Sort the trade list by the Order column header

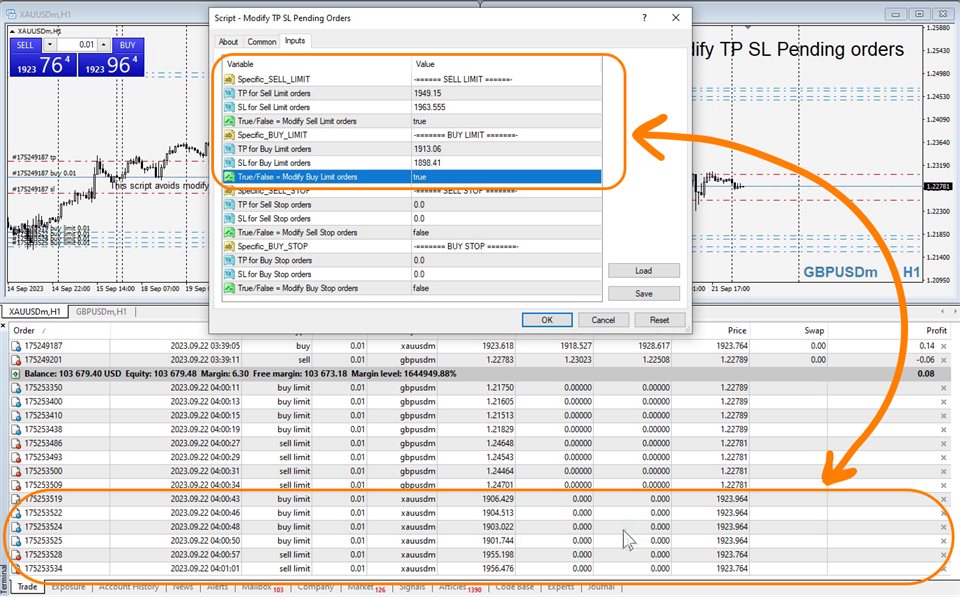pyautogui.click(x=25, y=330)
